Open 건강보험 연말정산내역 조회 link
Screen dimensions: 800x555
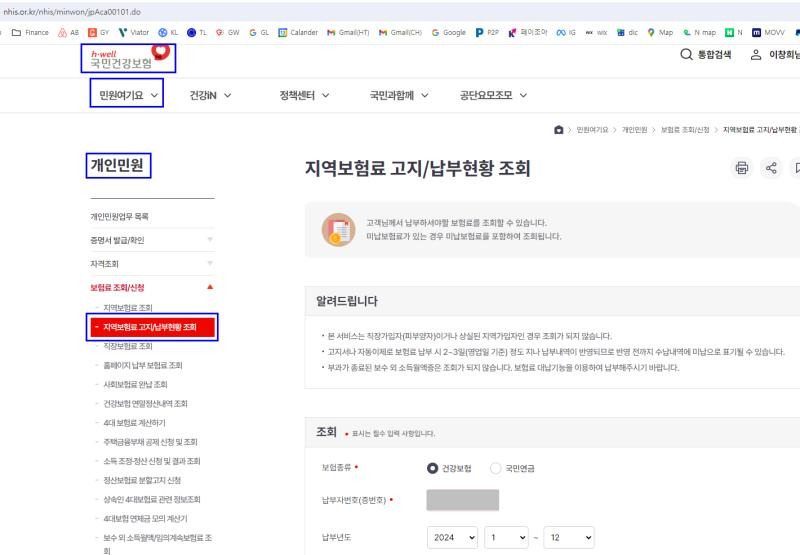[145, 403]
